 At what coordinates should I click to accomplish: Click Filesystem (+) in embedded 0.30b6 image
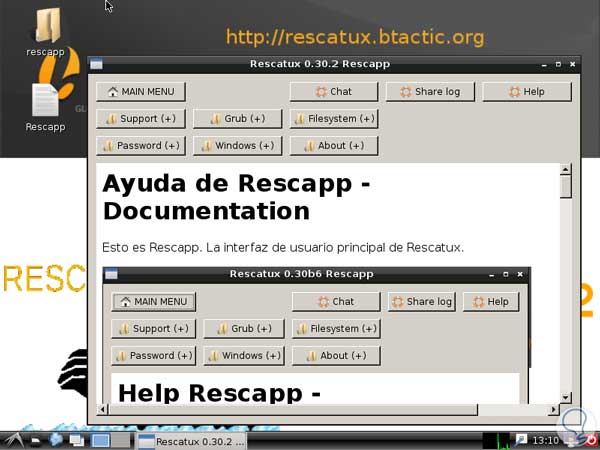point(336,329)
